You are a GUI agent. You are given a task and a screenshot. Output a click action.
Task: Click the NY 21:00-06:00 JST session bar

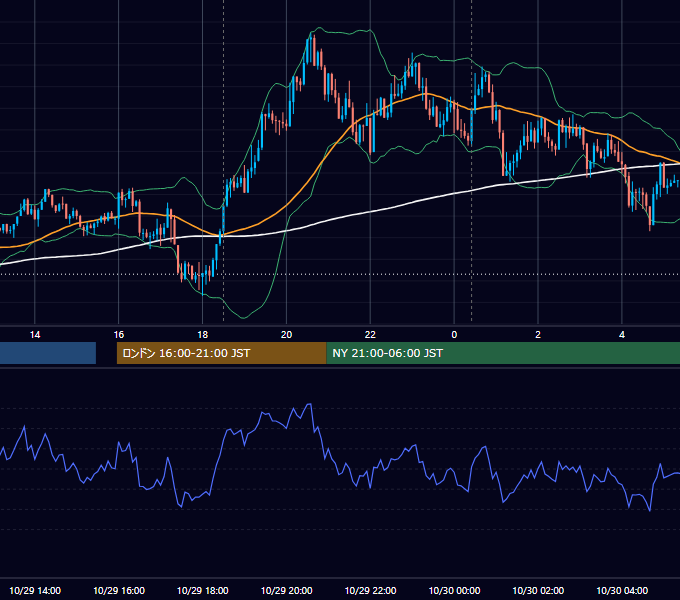pos(503,353)
